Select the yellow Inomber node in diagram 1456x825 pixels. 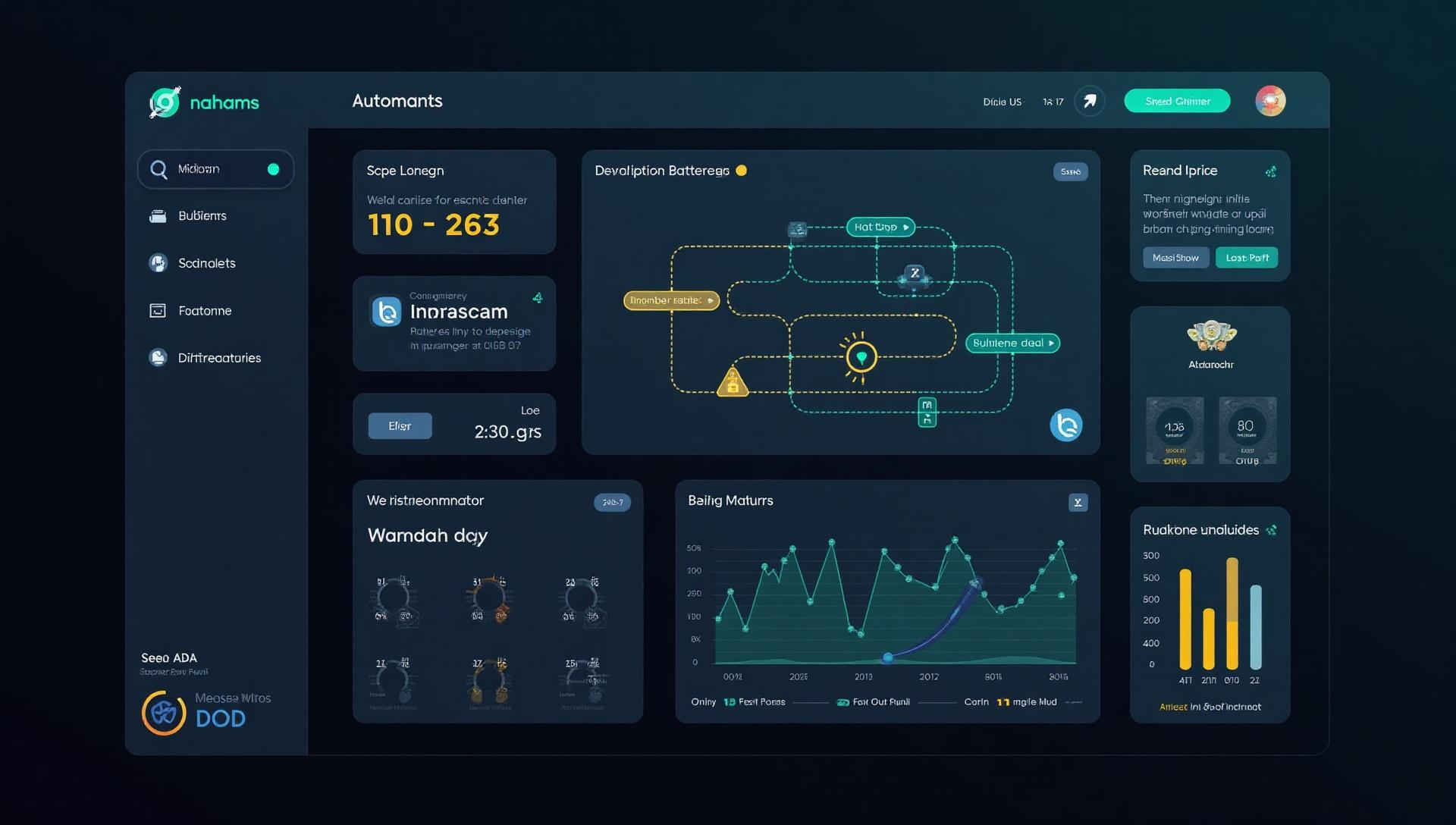point(671,300)
